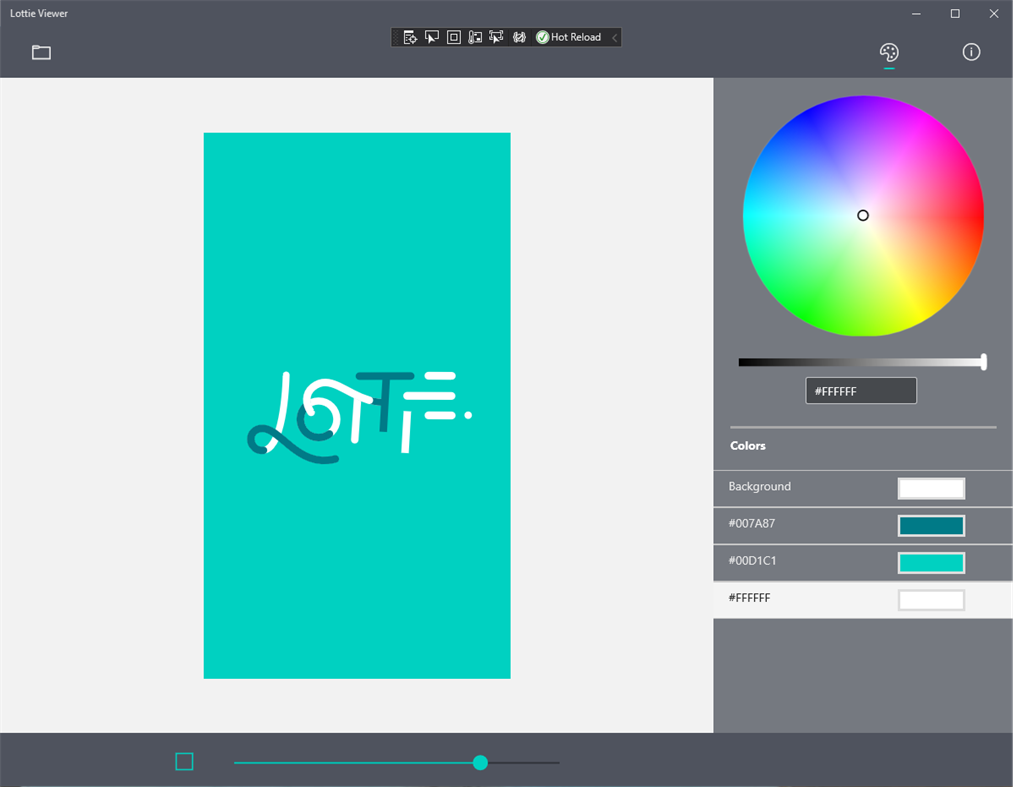Click the debug toolbar drag grip
Image resolution: width=1013 pixels, height=787 pixels.
[396, 37]
